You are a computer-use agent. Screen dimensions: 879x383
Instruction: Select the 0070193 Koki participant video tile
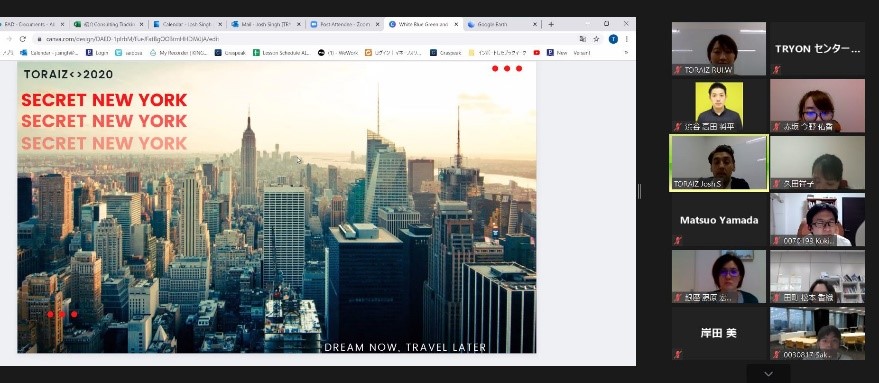[817, 220]
